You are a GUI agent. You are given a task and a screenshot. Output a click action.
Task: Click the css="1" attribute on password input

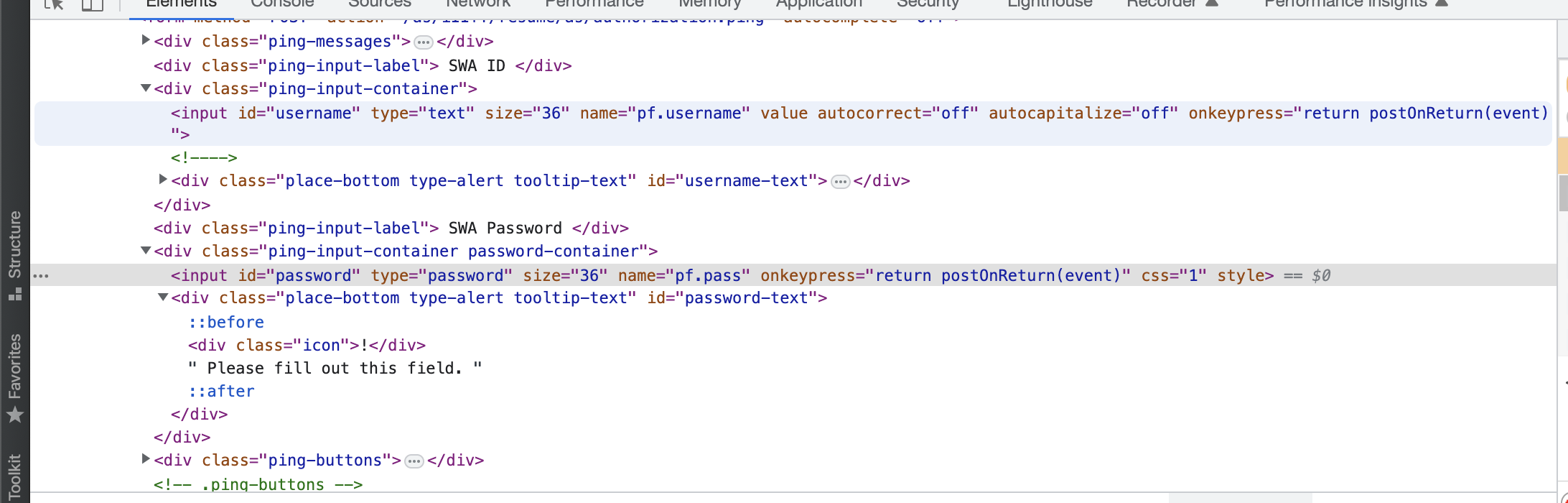pos(1174,276)
